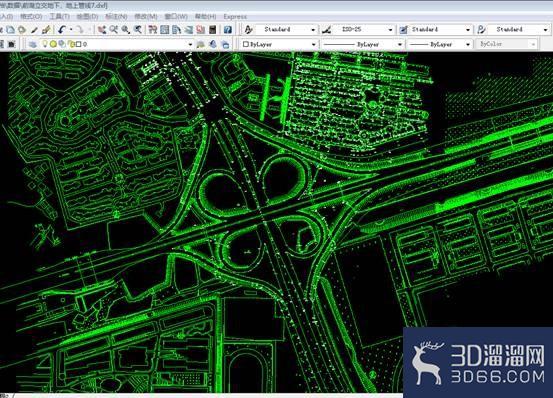The image size is (553, 398).
Task: Click the Zoom Realtime magnifier icon
Action: 114,30
